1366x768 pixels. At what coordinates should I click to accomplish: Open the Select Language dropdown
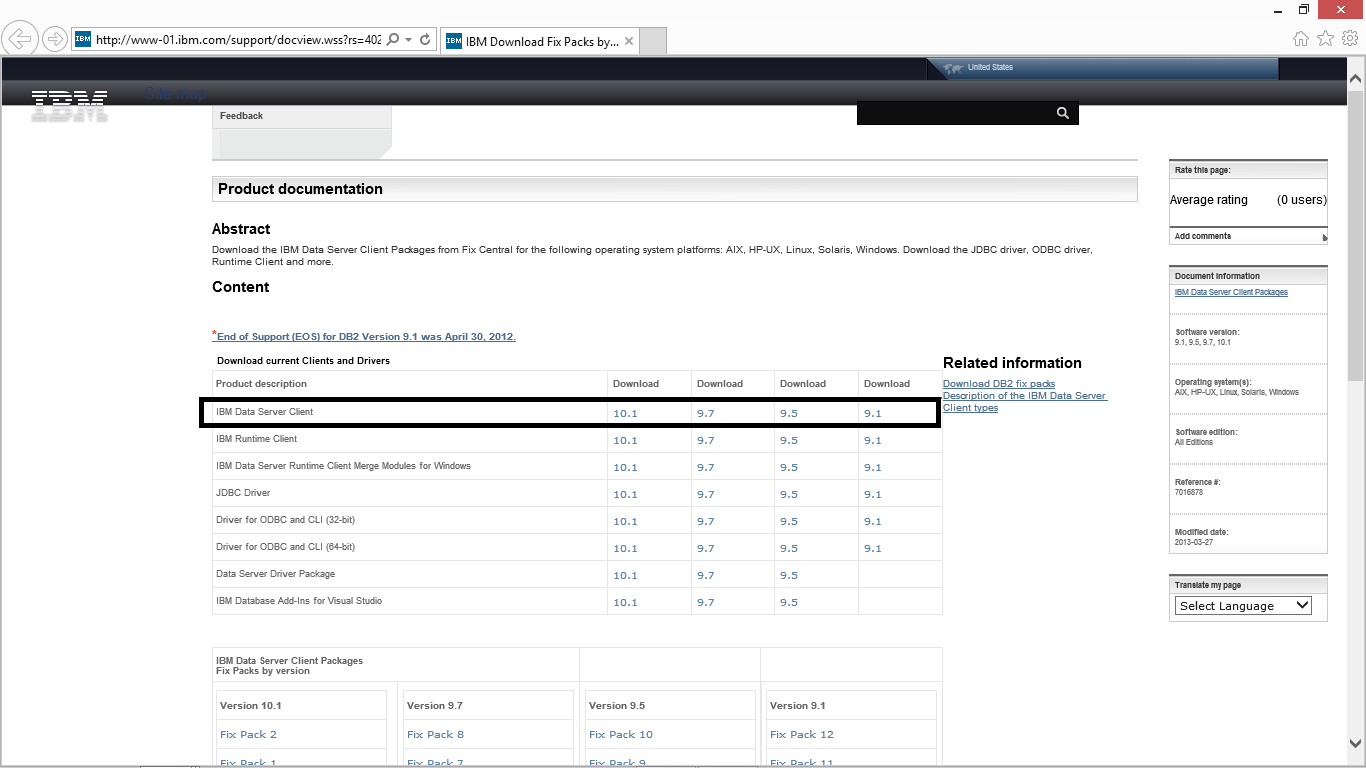(x=1243, y=606)
